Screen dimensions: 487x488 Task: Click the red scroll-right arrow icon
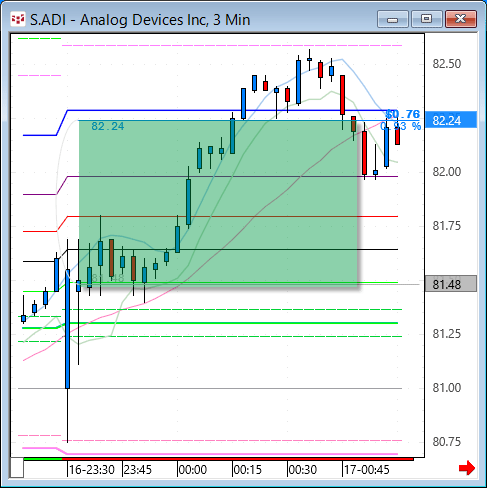[x=467, y=468]
